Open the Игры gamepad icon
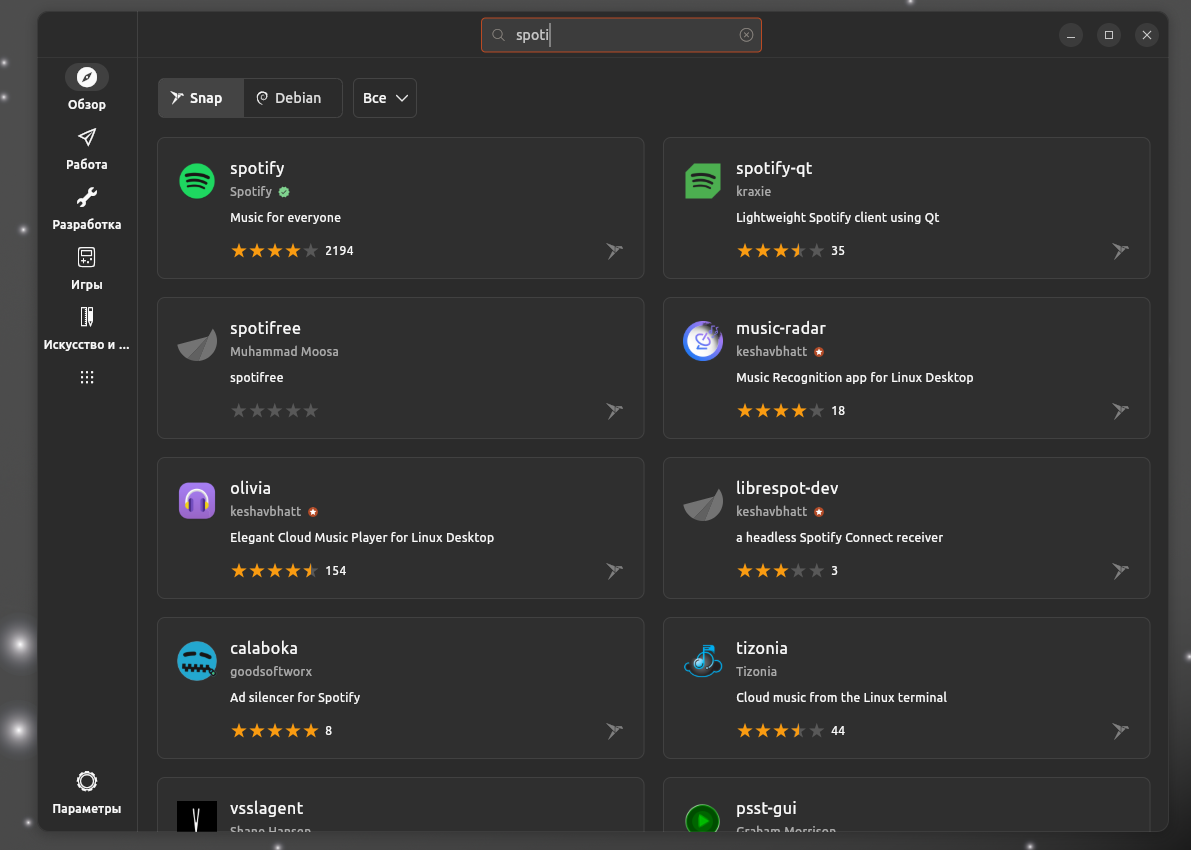The image size is (1191, 850). tap(87, 257)
